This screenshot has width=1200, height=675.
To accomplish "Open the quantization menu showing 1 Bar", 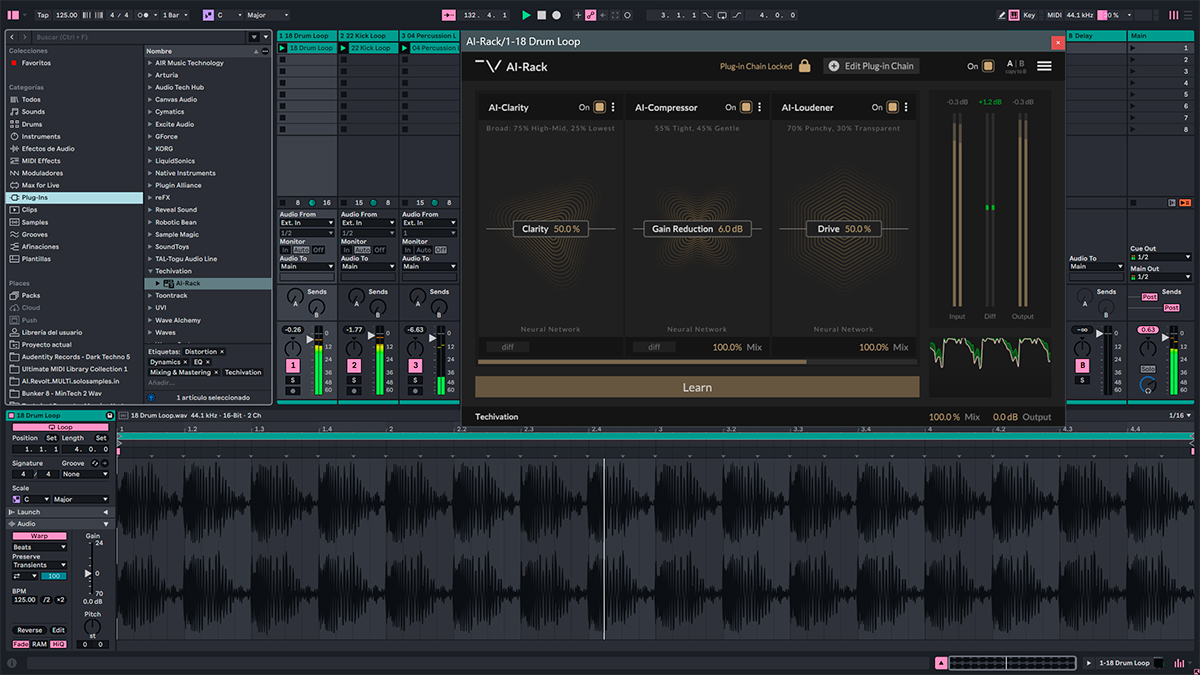I will tap(175, 15).
